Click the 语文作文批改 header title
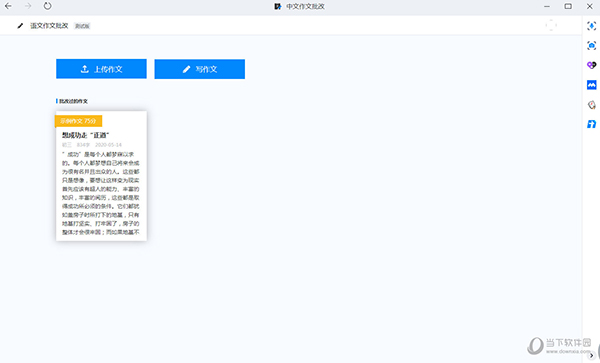Viewport: 600px width, 363px height. pyautogui.click(x=49, y=26)
